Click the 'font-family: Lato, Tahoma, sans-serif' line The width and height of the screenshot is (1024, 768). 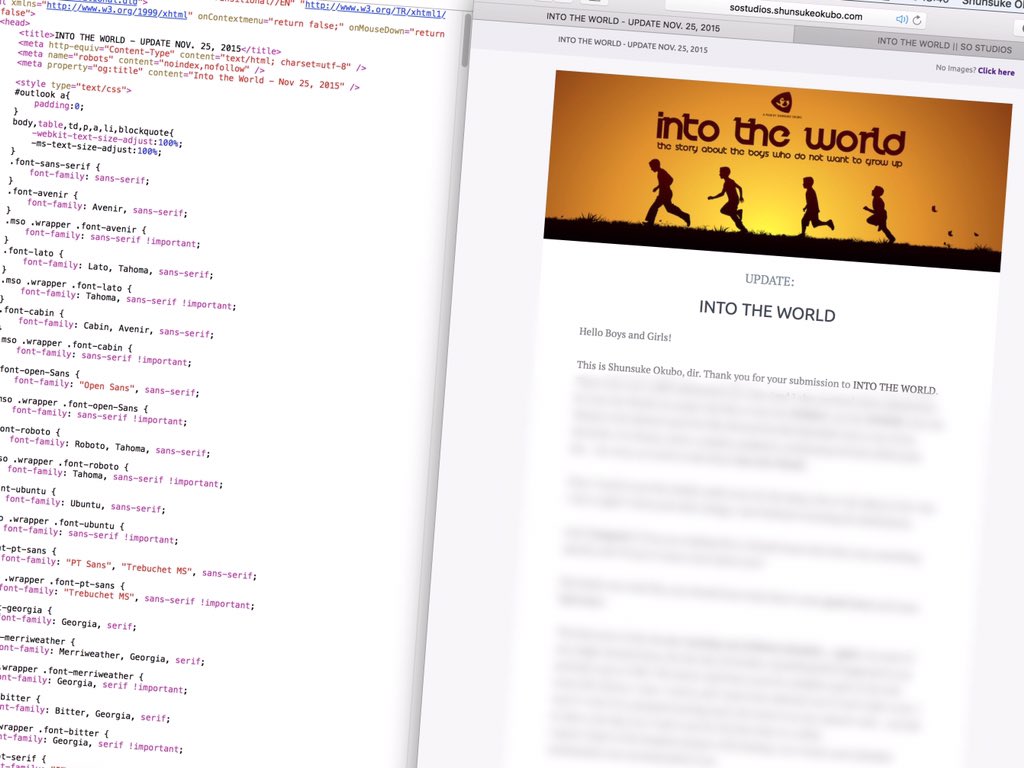(x=118, y=268)
